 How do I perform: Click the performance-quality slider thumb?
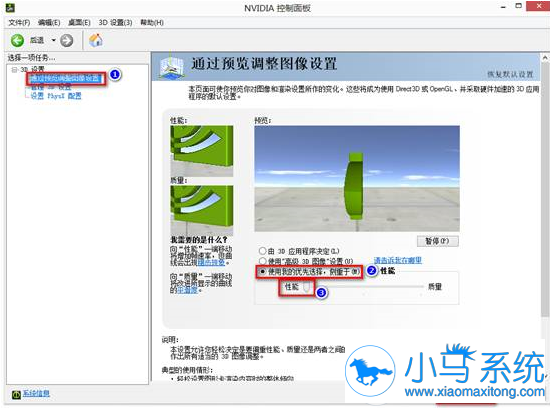307,287
